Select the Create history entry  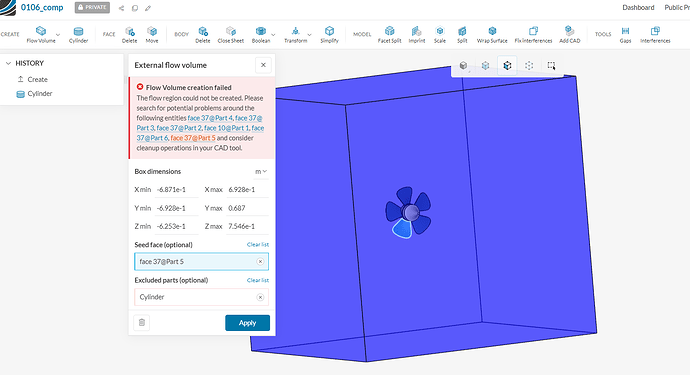(x=37, y=80)
